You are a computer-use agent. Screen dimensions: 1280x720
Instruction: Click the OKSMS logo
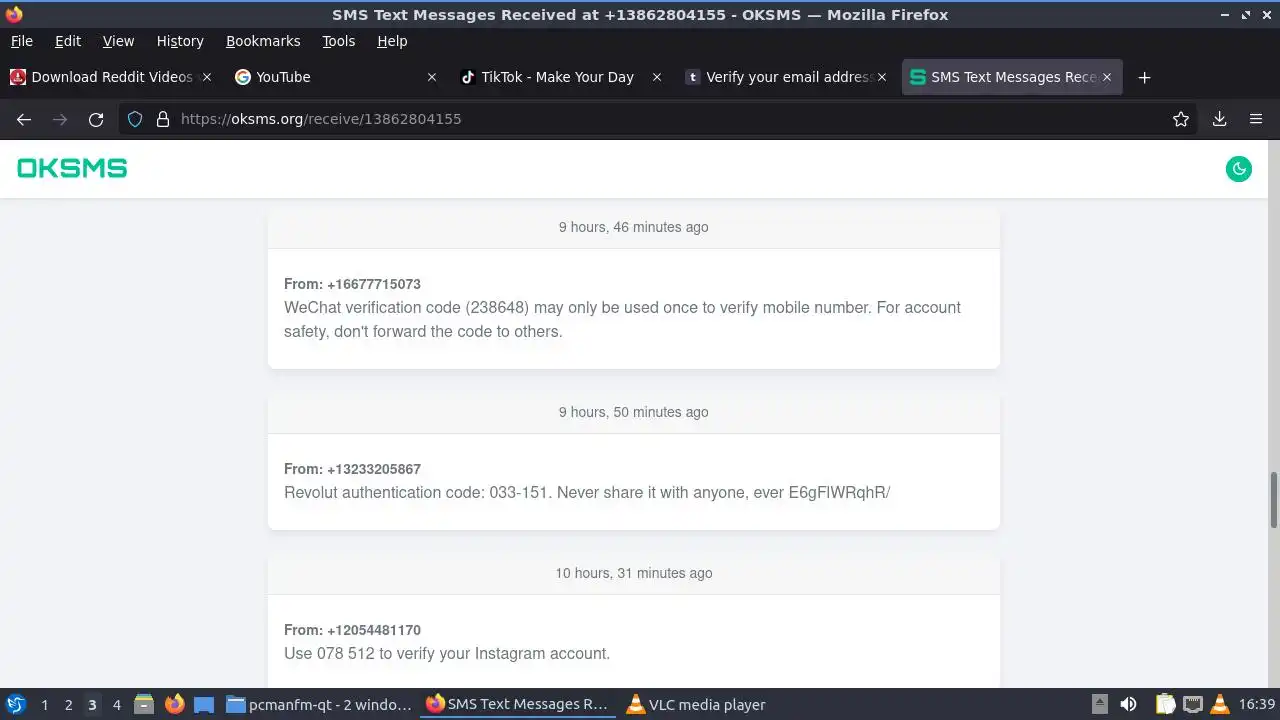click(x=72, y=169)
